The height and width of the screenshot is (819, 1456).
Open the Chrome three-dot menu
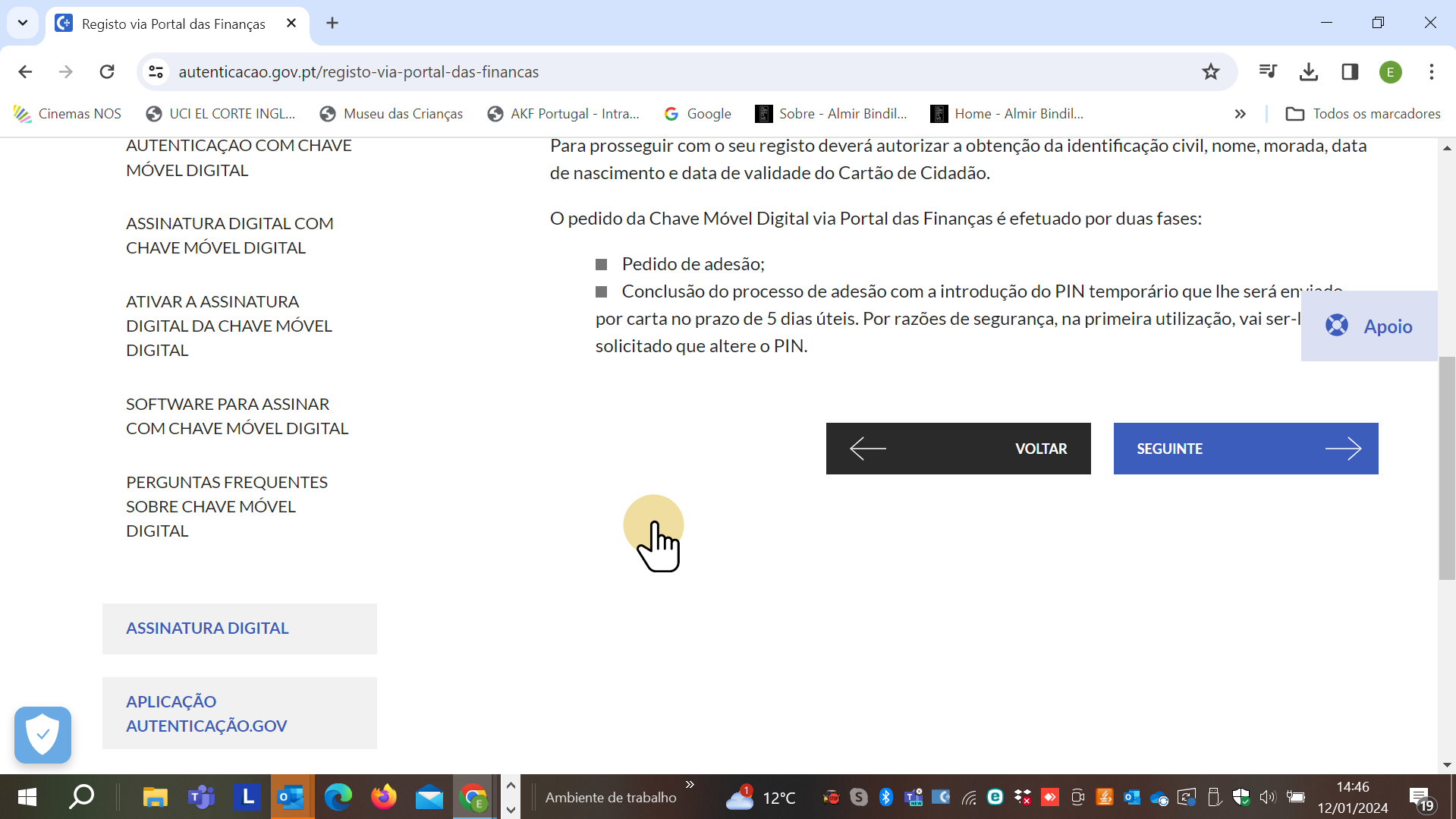point(1431,72)
